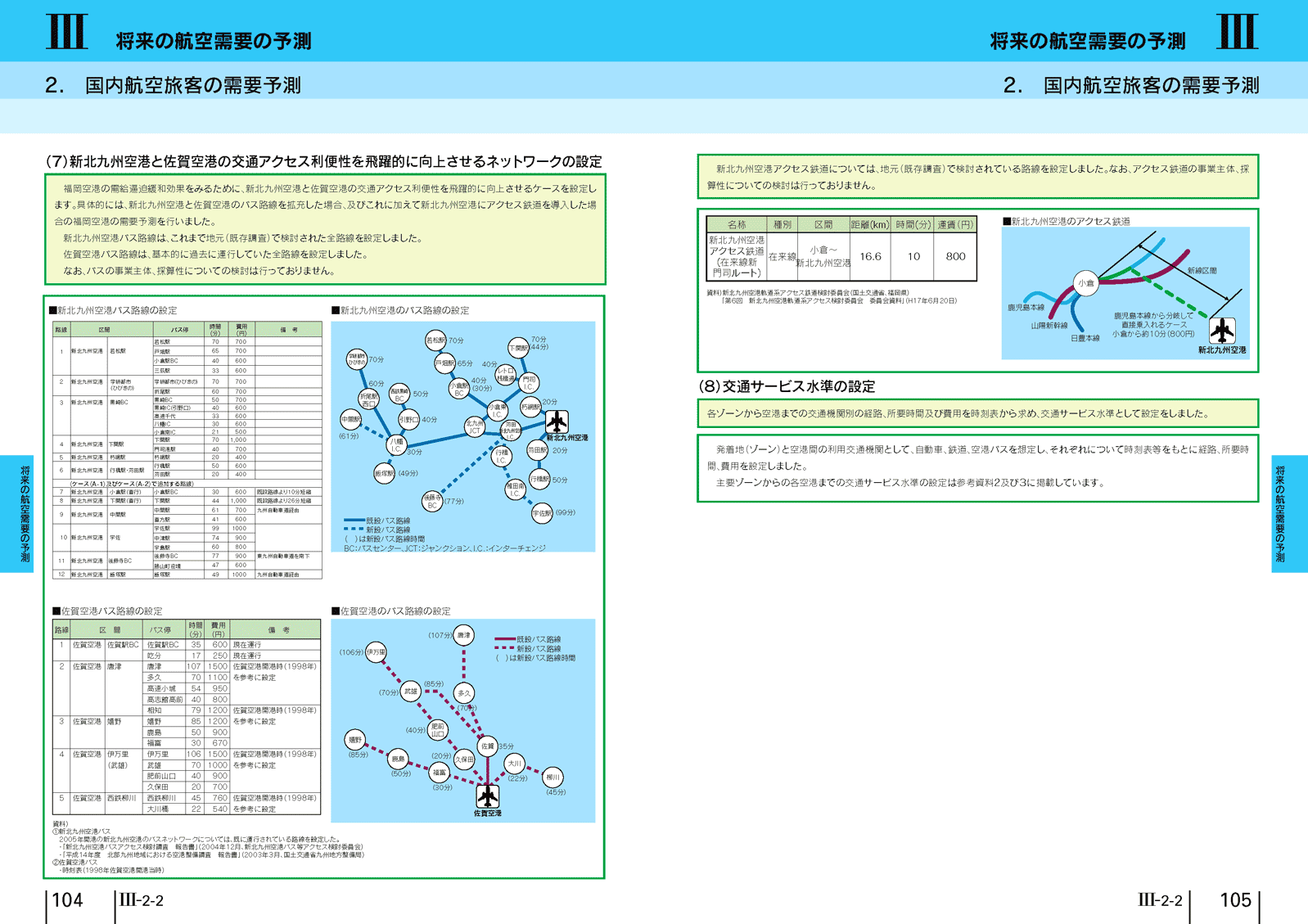Click the 福富 node in the Saga map
Screen dimensions: 1308x924
coord(440,773)
